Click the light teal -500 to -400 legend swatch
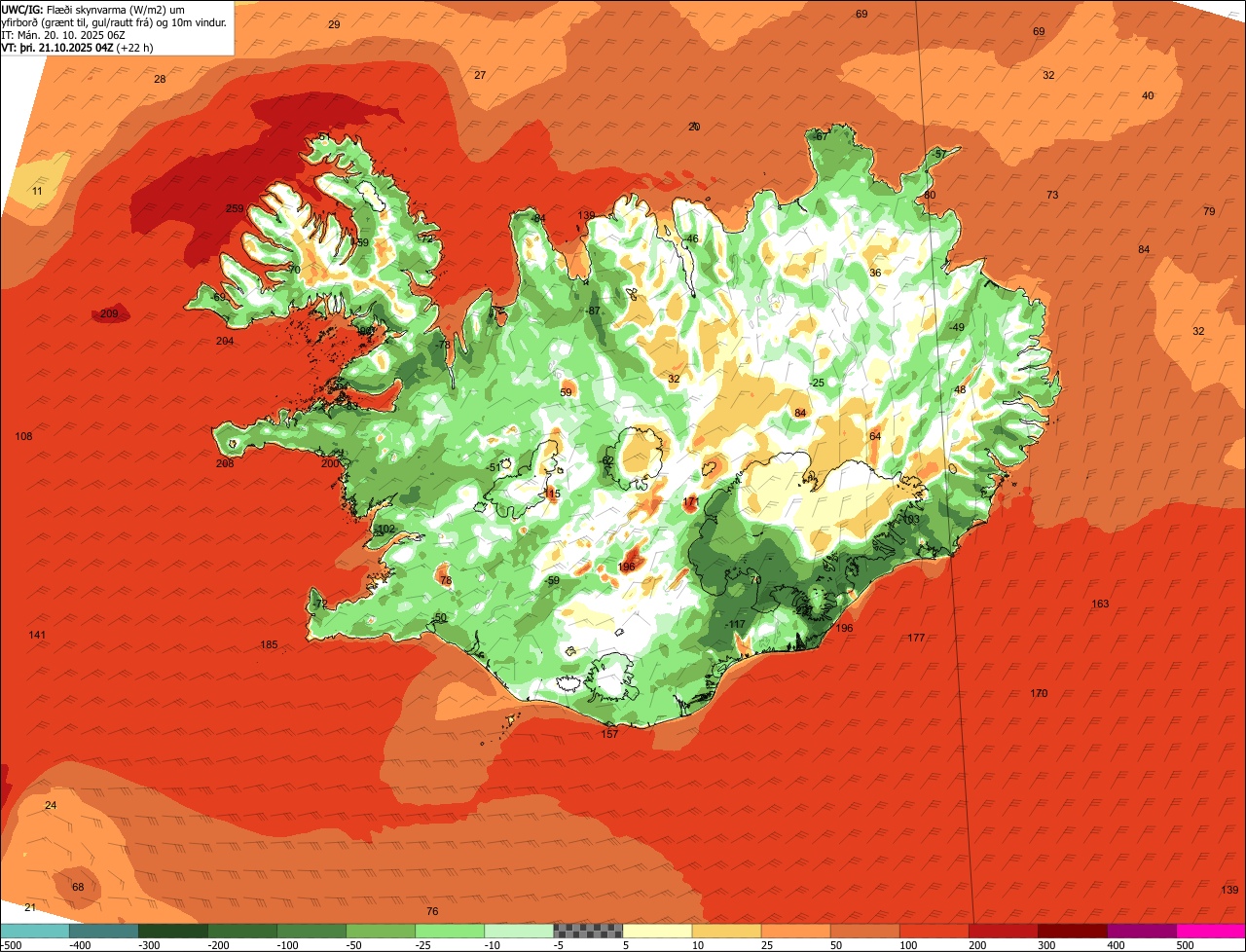Image resolution: width=1246 pixels, height=952 pixels. [x=35, y=931]
